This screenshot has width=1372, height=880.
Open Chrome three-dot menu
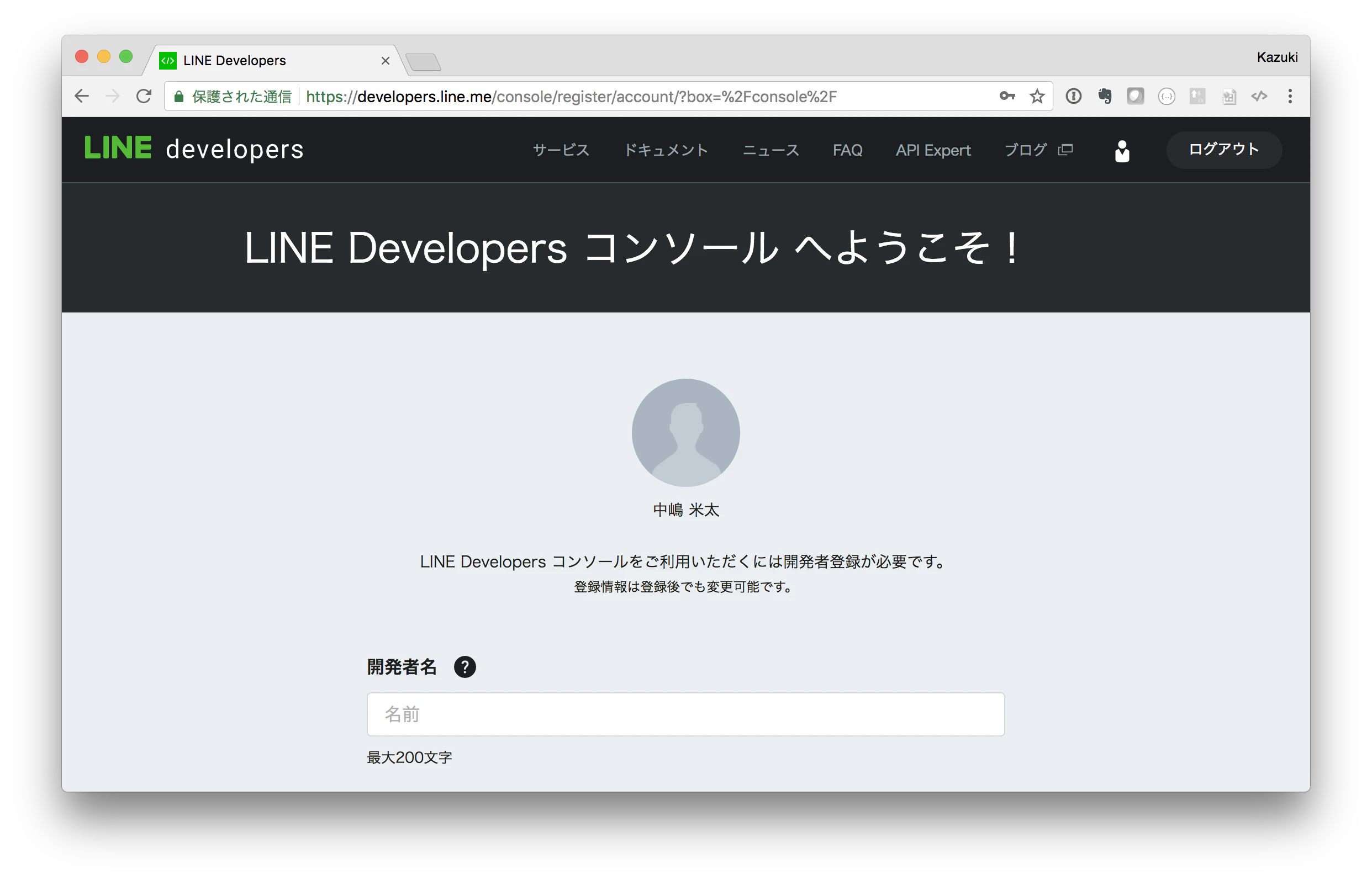pos(1290,96)
